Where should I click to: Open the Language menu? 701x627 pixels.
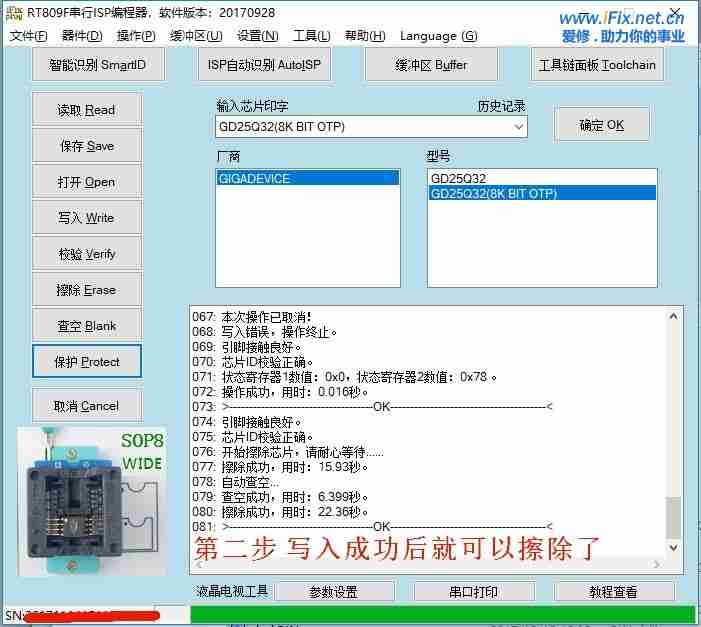coord(438,36)
